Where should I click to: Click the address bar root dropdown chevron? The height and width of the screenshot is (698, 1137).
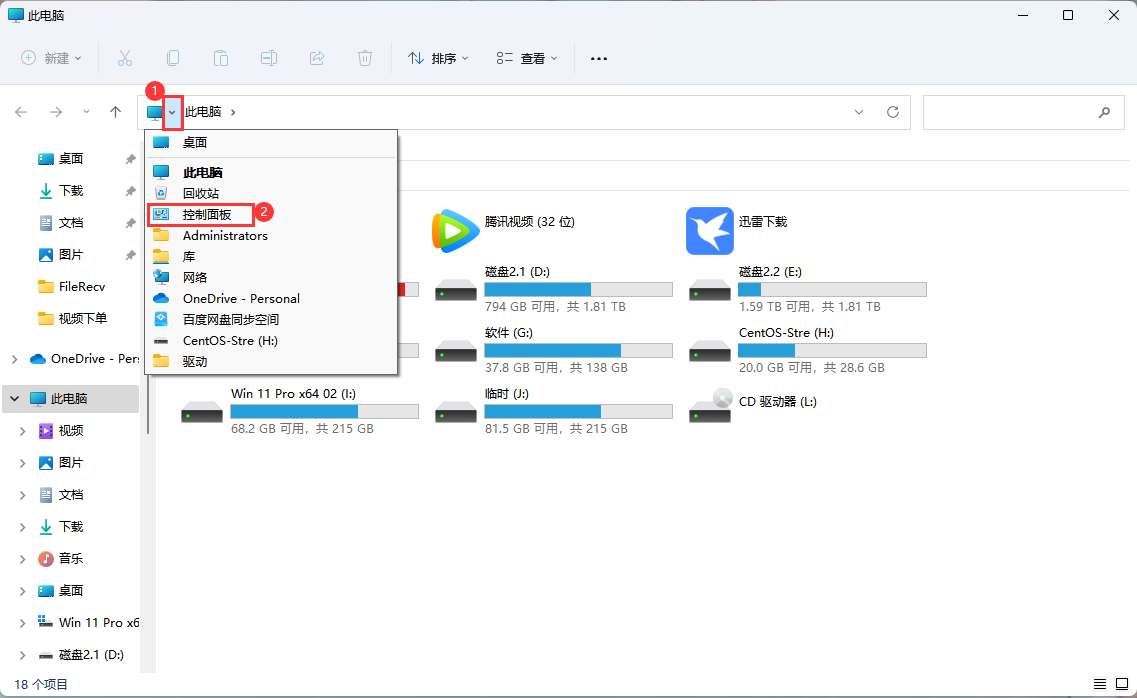click(x=172, y=112)
